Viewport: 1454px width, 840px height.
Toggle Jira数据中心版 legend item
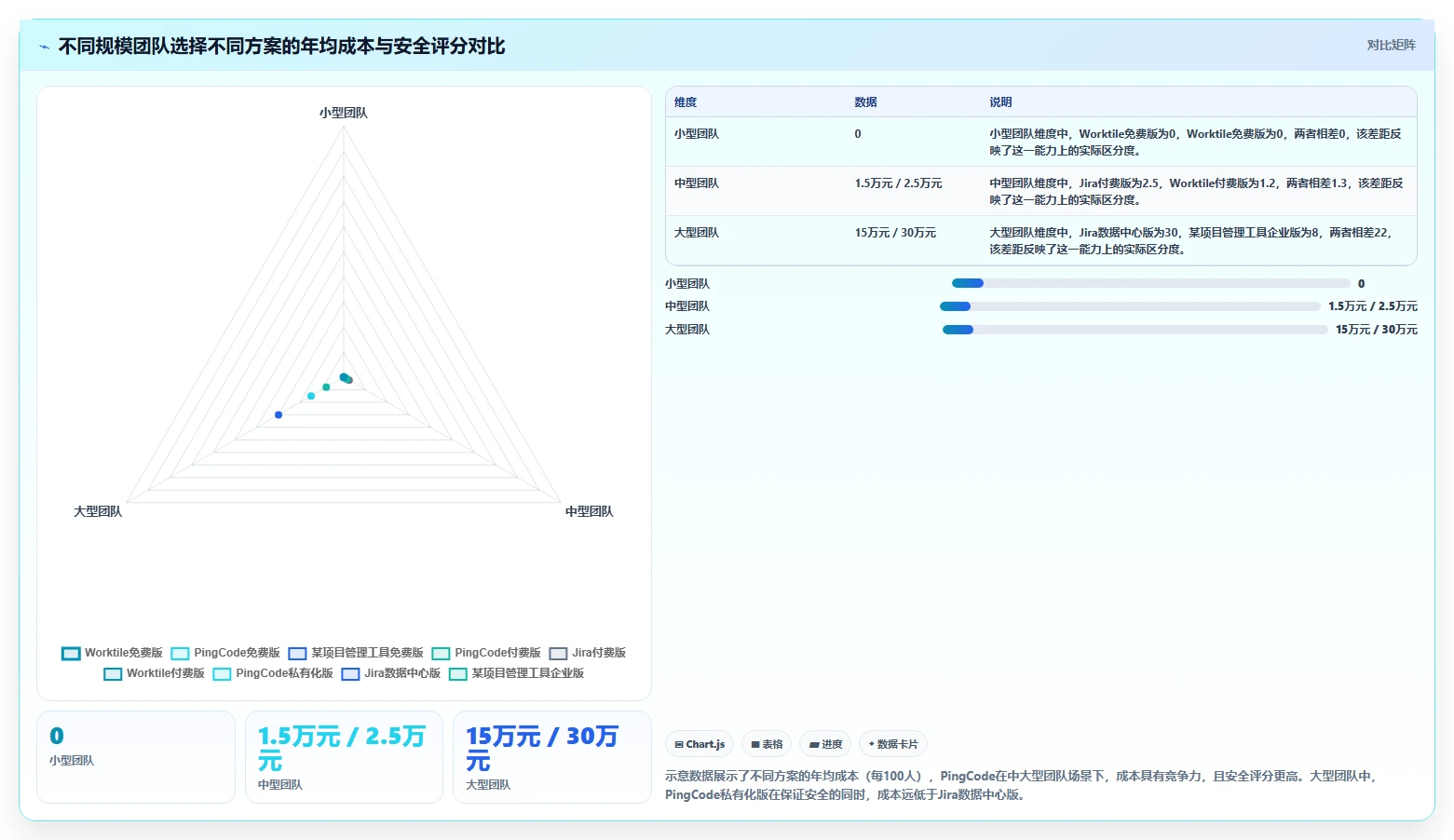(x=391, y=674)
